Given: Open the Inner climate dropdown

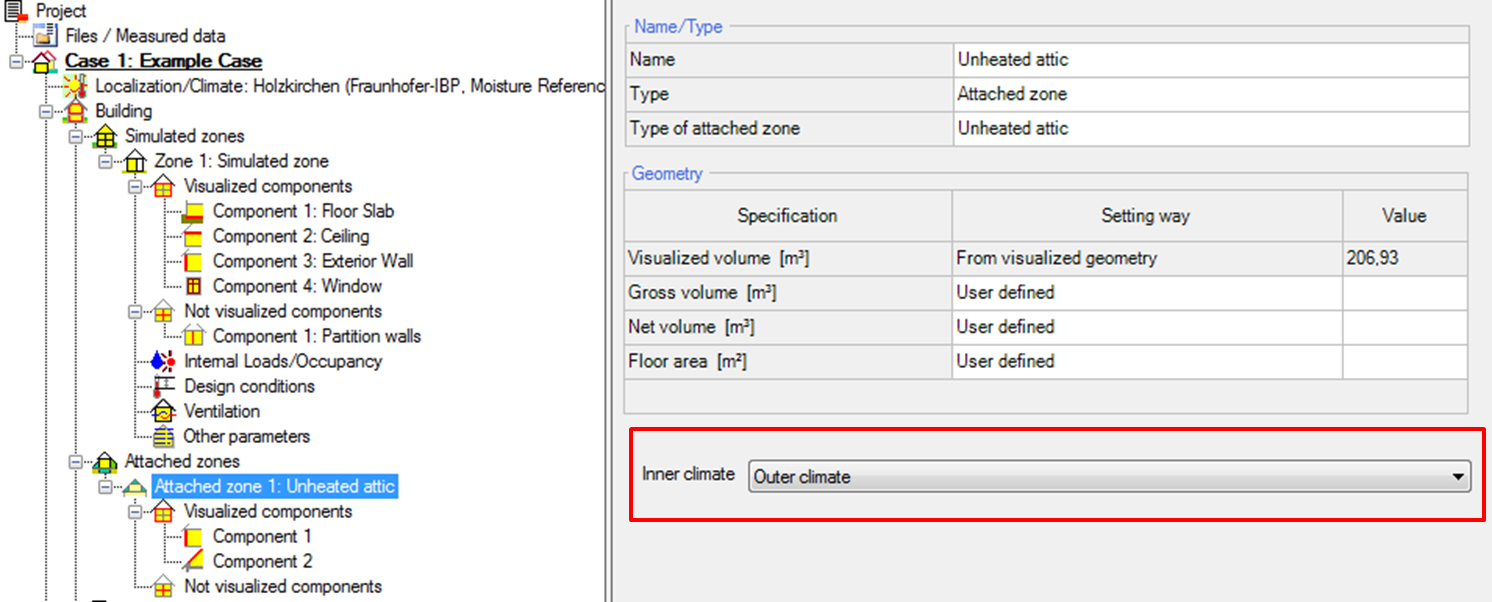Looking at the screenshot, I should pos(1110,477).
